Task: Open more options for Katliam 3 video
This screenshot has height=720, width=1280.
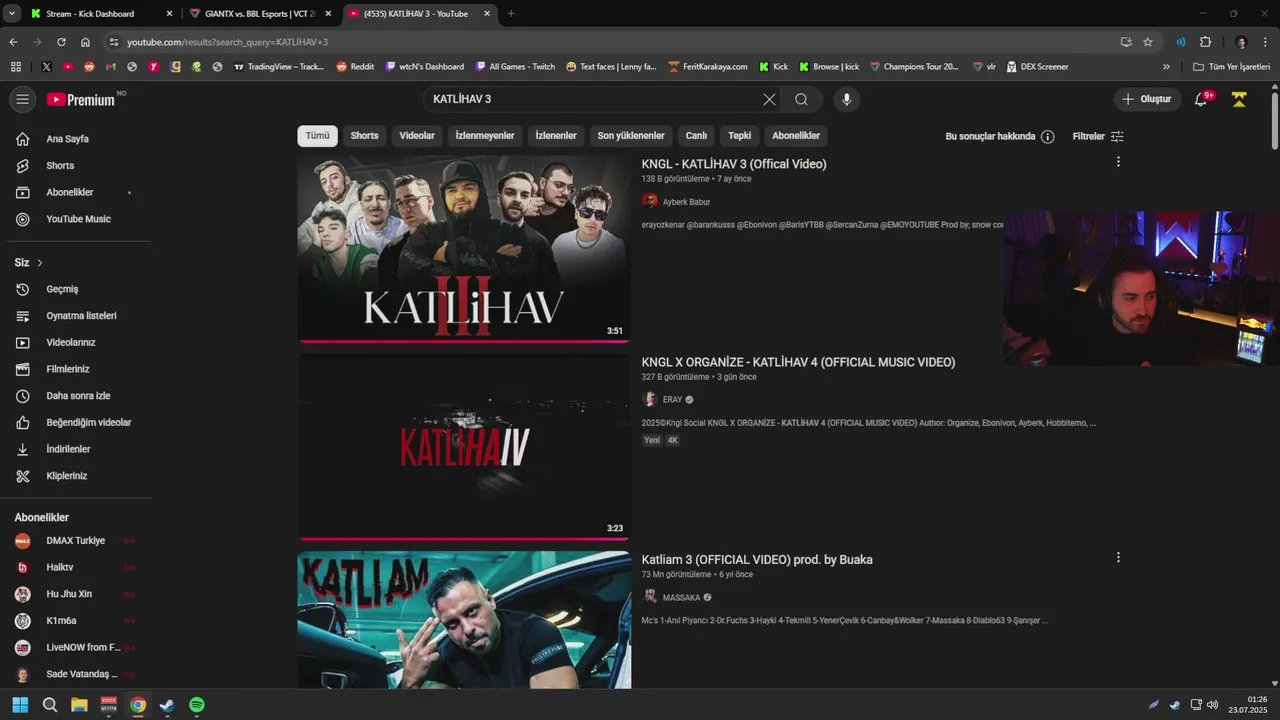Action: tap(1118, 558)
